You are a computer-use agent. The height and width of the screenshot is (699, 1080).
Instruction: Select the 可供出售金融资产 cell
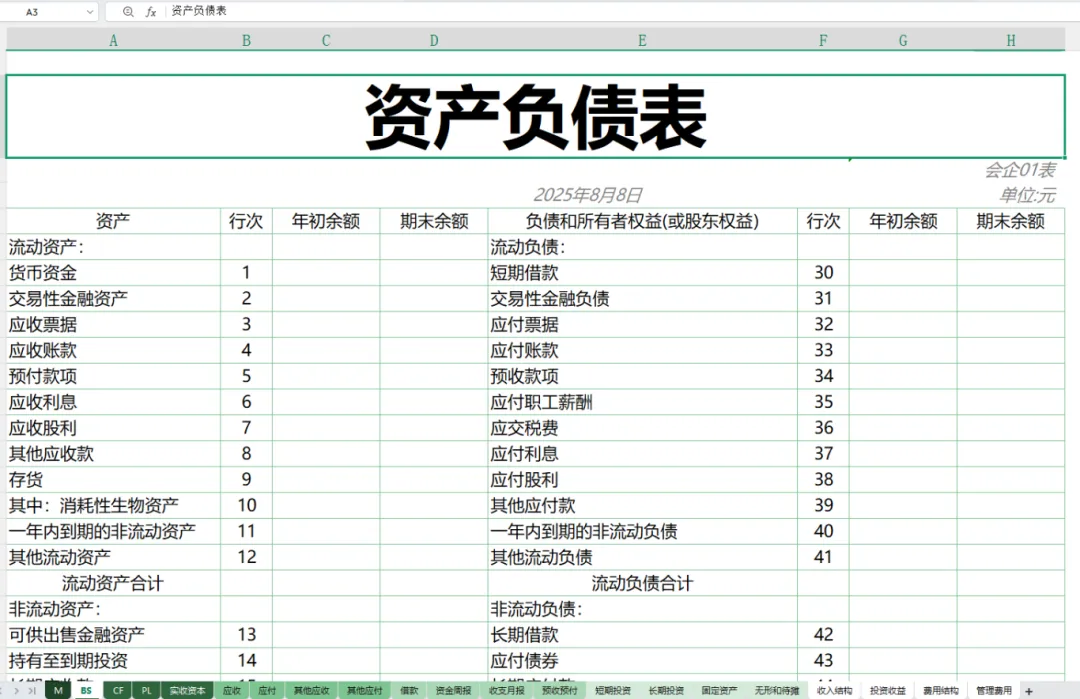pos(114,635)
